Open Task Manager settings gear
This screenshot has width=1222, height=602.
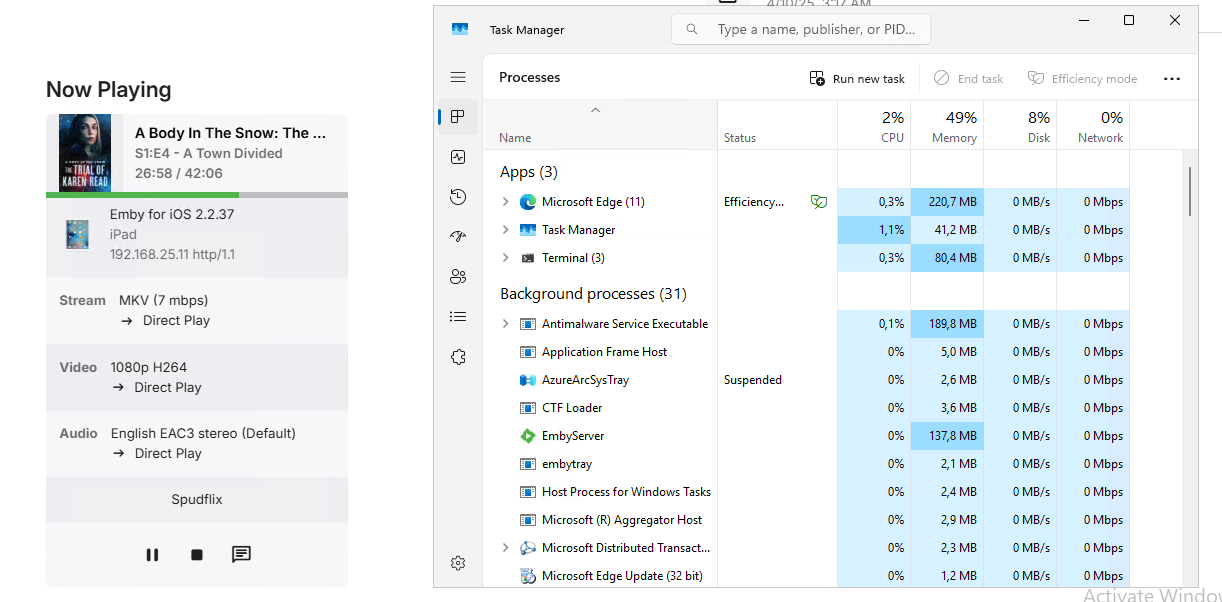pos(458,563)
